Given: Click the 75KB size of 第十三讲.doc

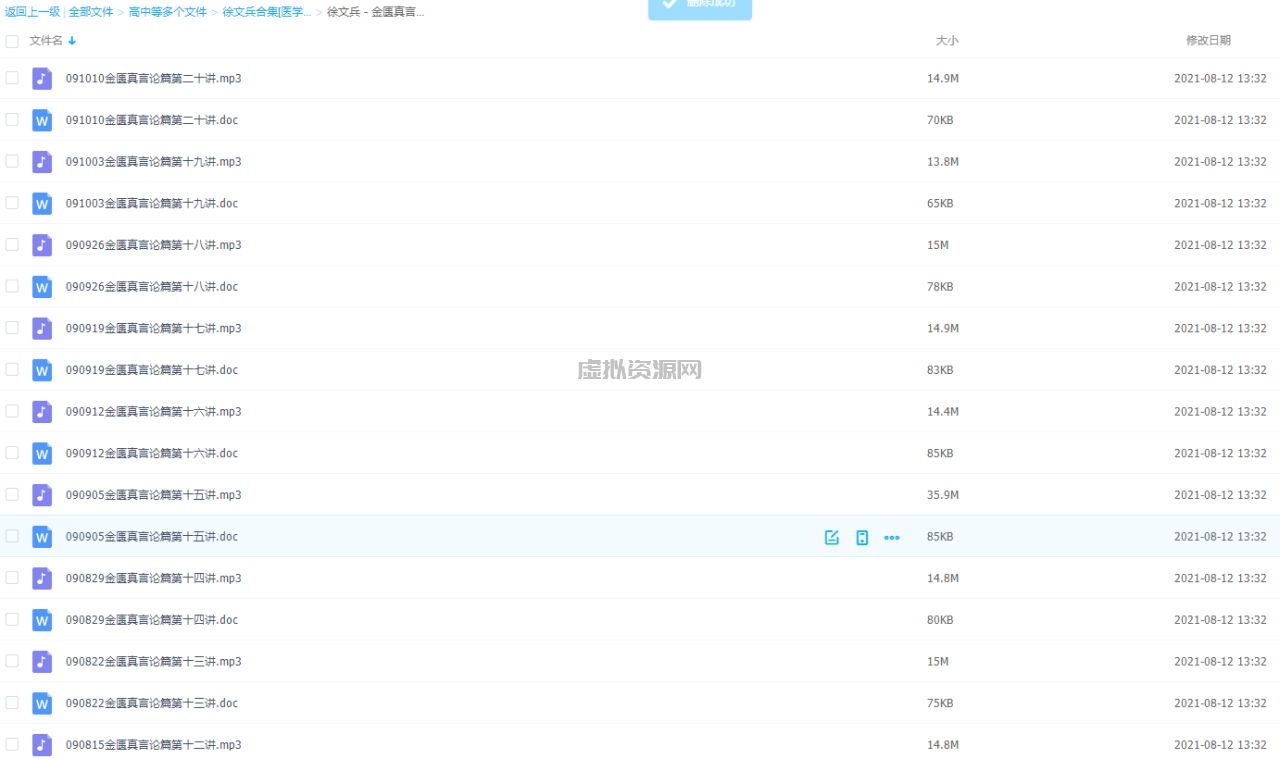Looking at the screenshot, I should click(x=940, y=703).
